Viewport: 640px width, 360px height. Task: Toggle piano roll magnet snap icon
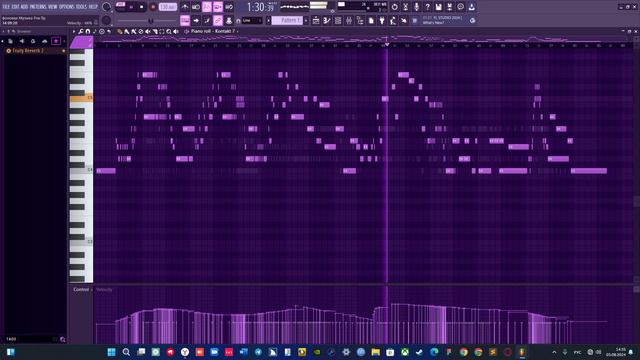[x=87, y=31]
